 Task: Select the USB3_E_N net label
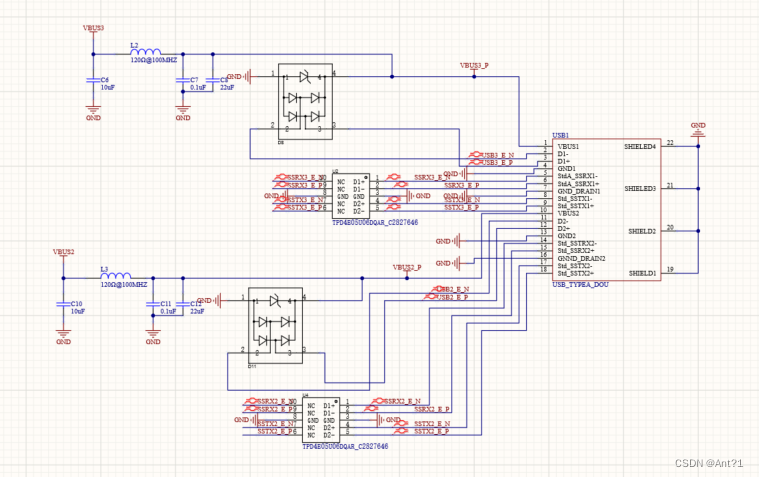point(498,155)
